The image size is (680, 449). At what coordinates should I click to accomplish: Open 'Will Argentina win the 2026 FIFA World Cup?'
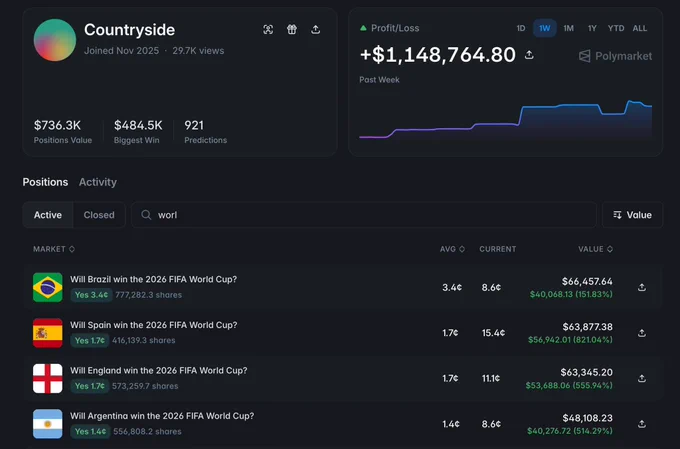[162, 416]
